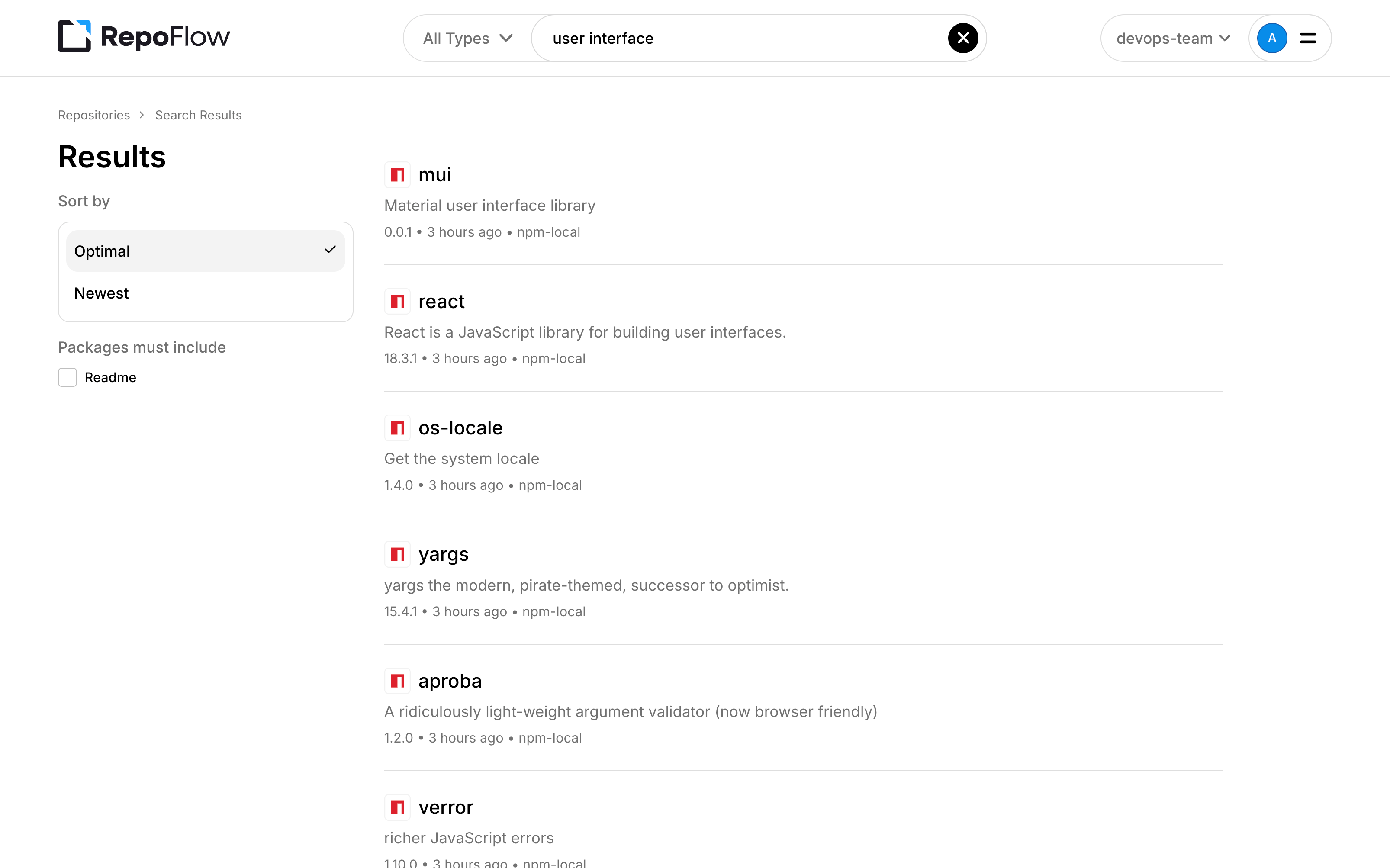
Task: Click 'richer JavaScript errors' text
Action: [x=469, y=838]
